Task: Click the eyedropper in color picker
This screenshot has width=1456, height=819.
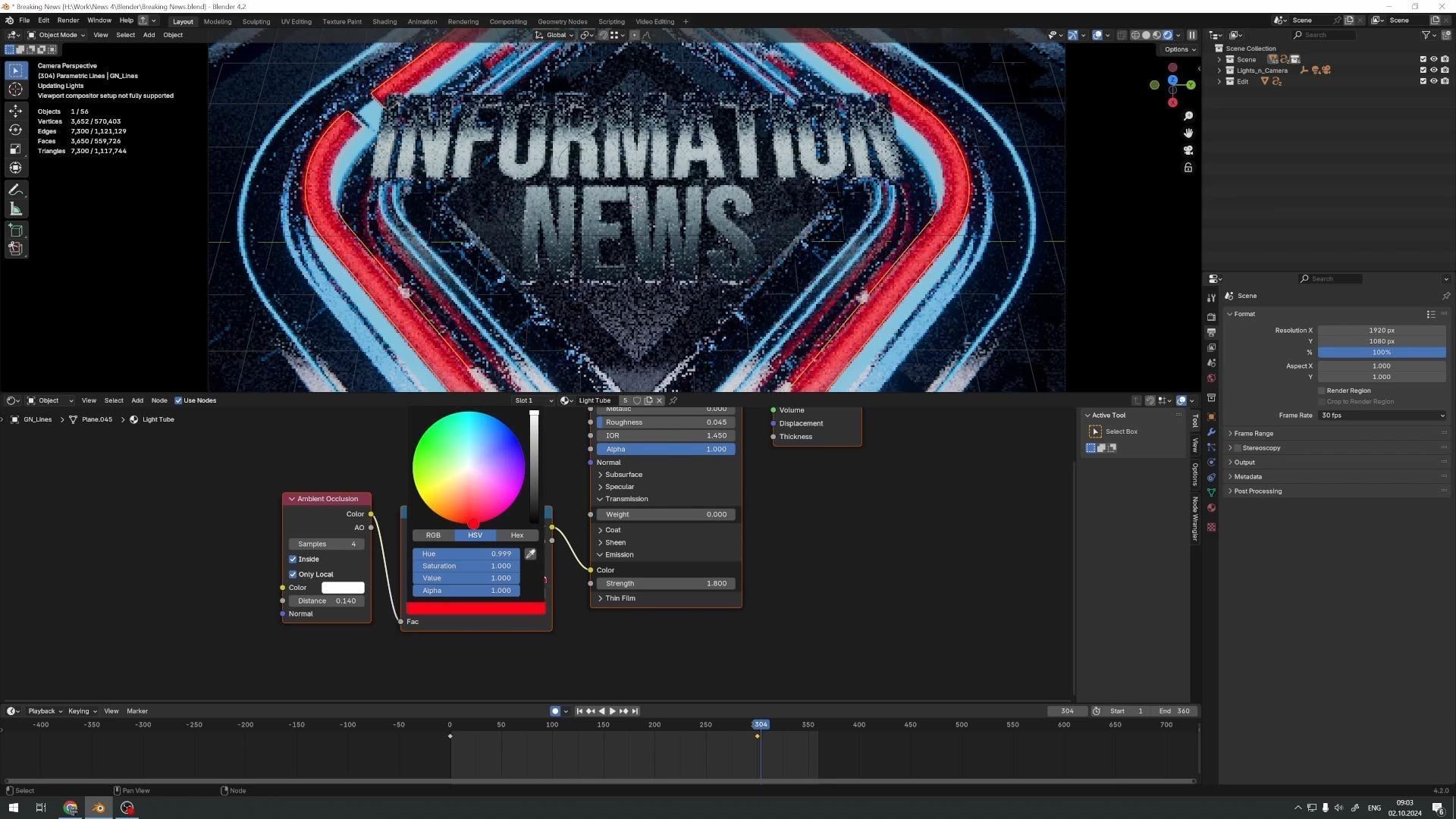Action: [x=530, y=554]
